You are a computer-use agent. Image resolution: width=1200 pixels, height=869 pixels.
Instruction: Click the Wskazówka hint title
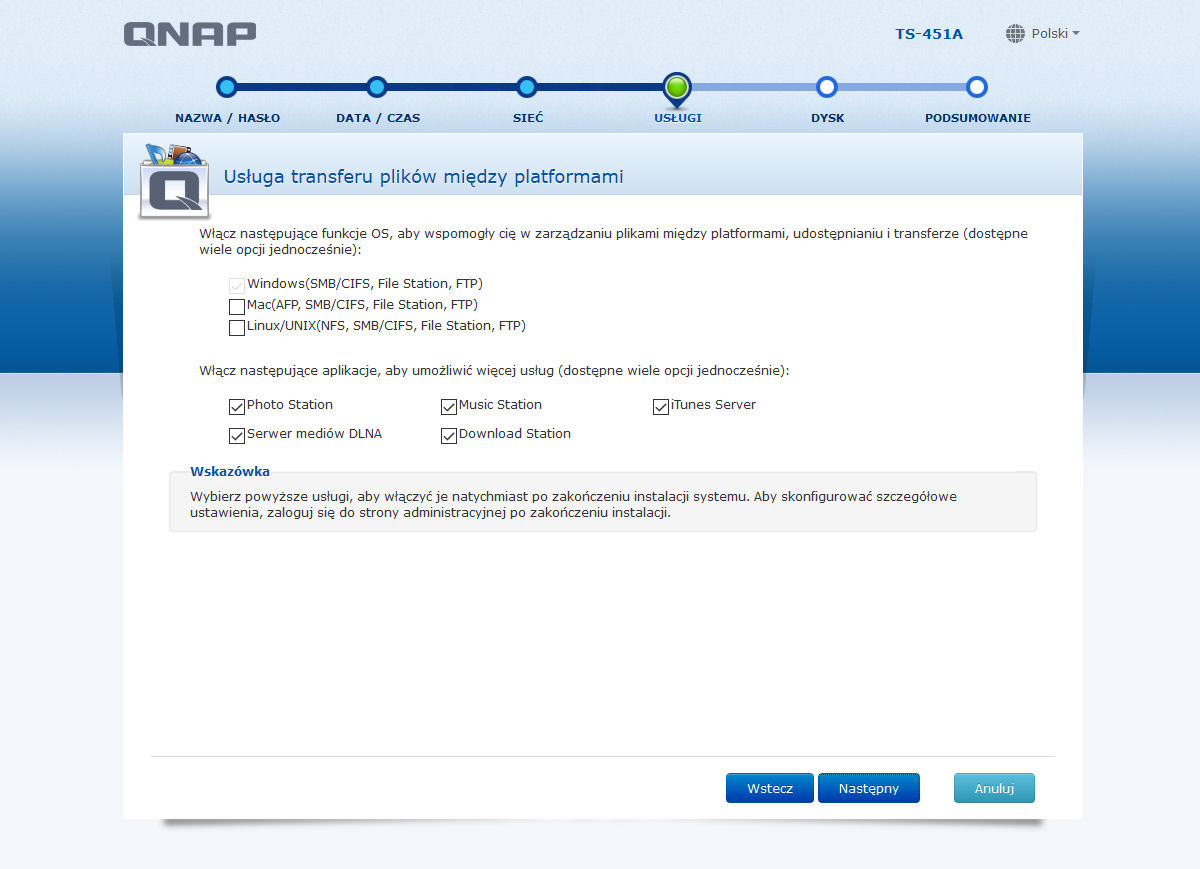(230, 472)
